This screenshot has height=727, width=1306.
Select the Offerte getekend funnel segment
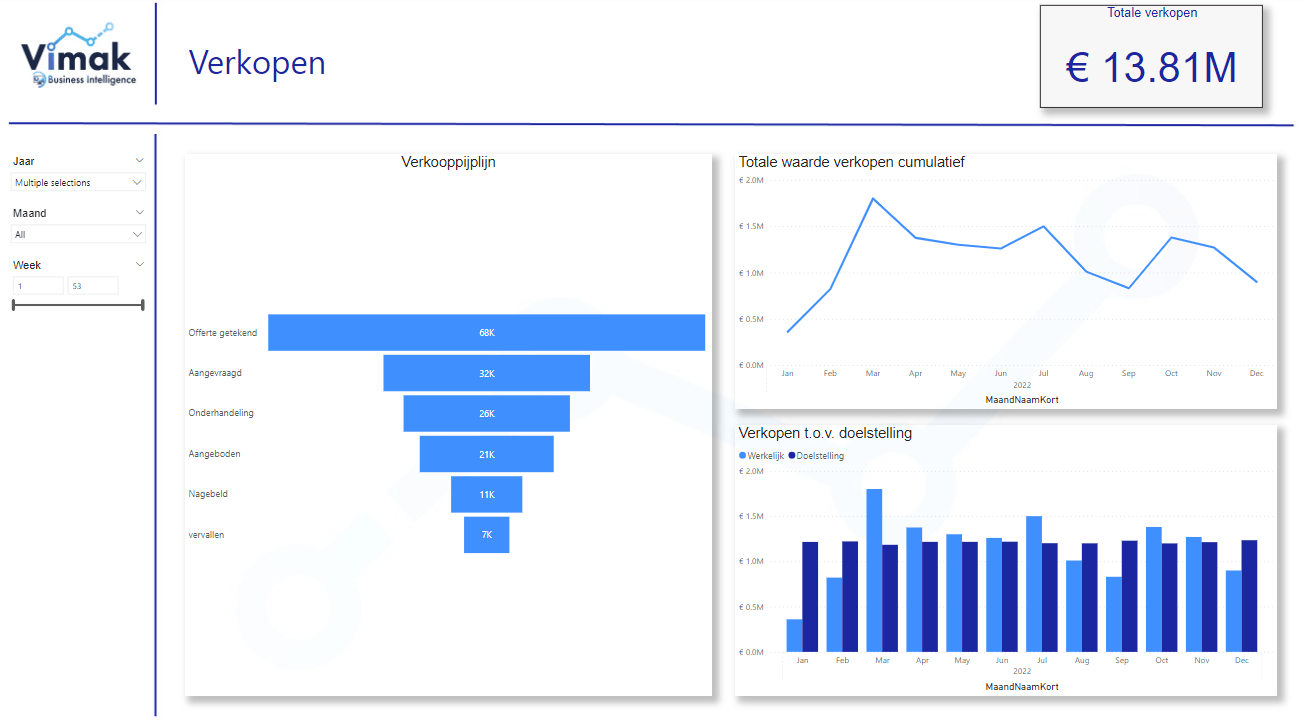486,332
